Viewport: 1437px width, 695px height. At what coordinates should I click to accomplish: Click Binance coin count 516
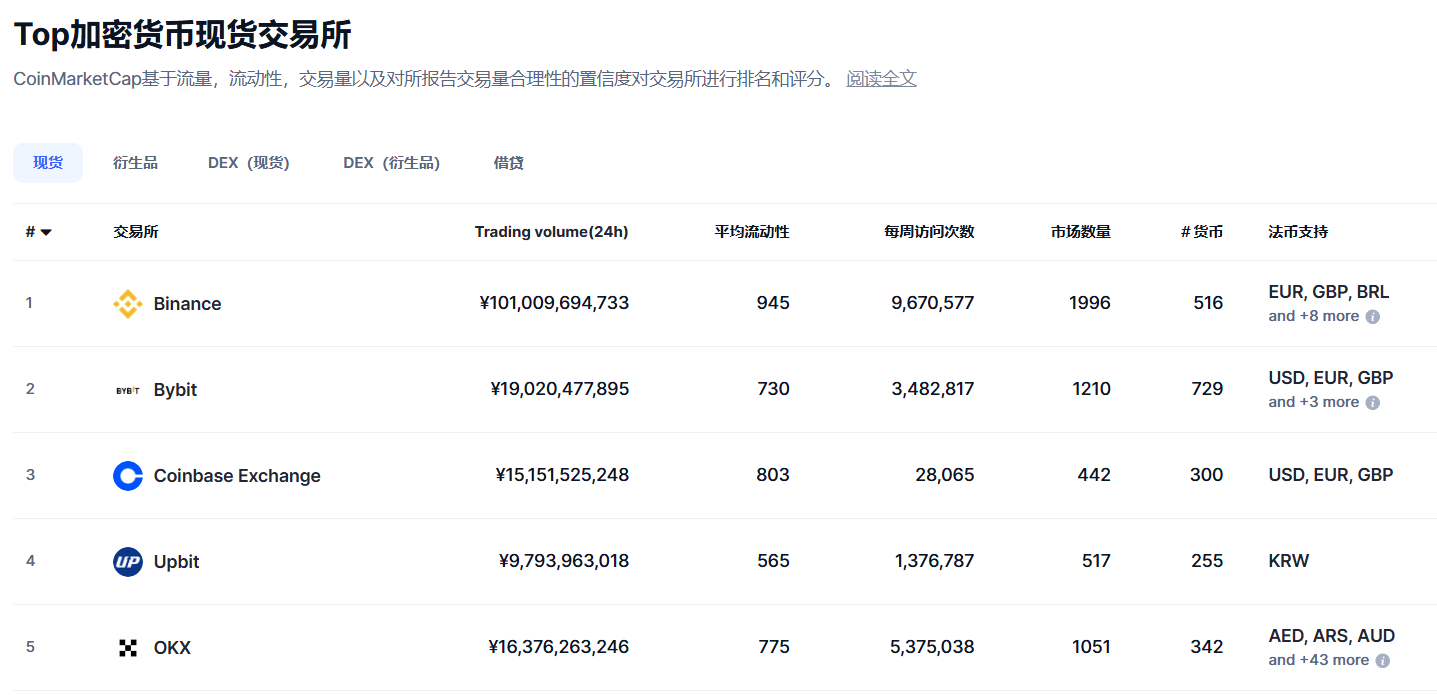tap(1208, 303)
